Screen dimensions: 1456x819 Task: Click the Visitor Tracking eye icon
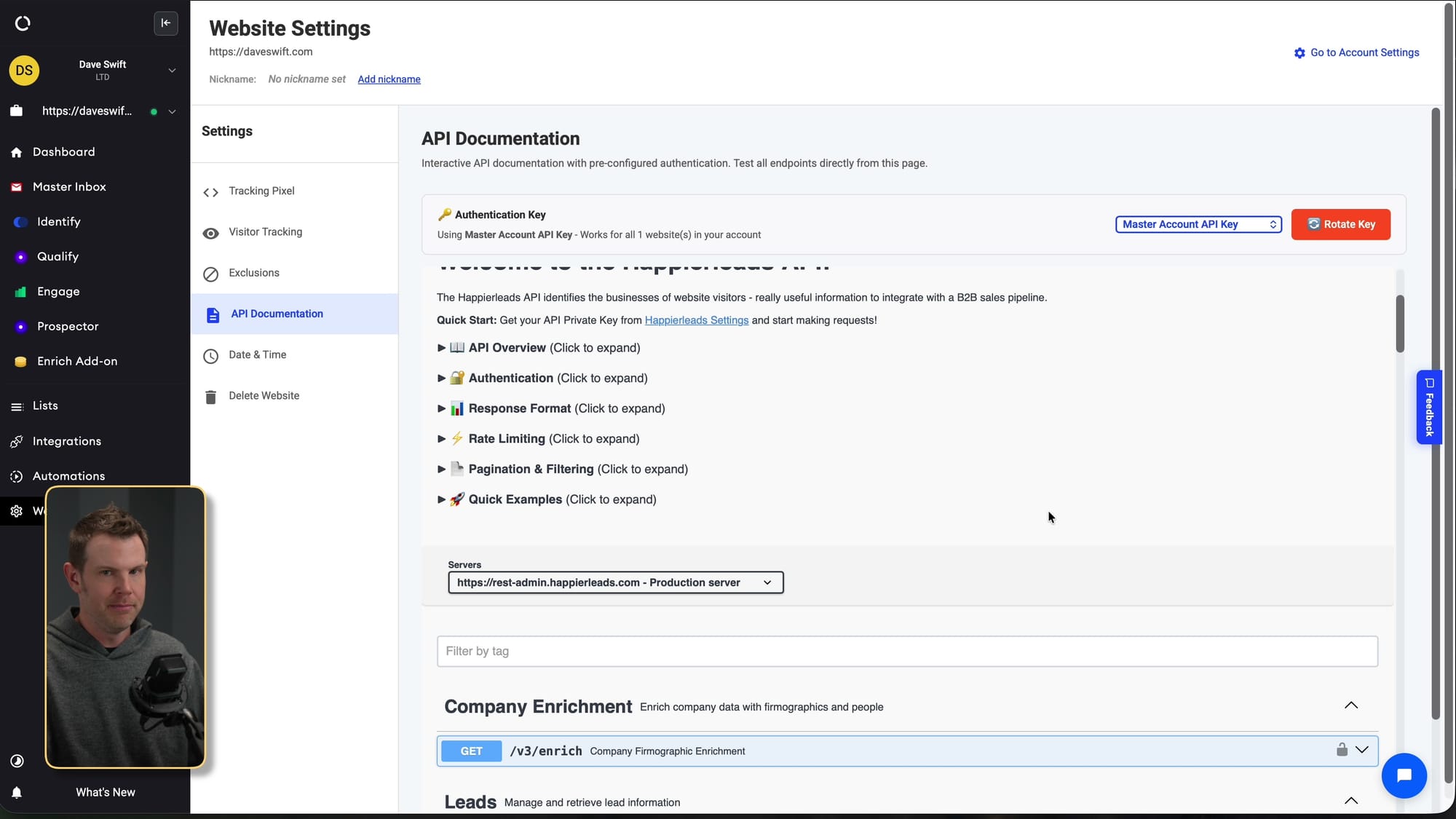(x=210, y=233)
